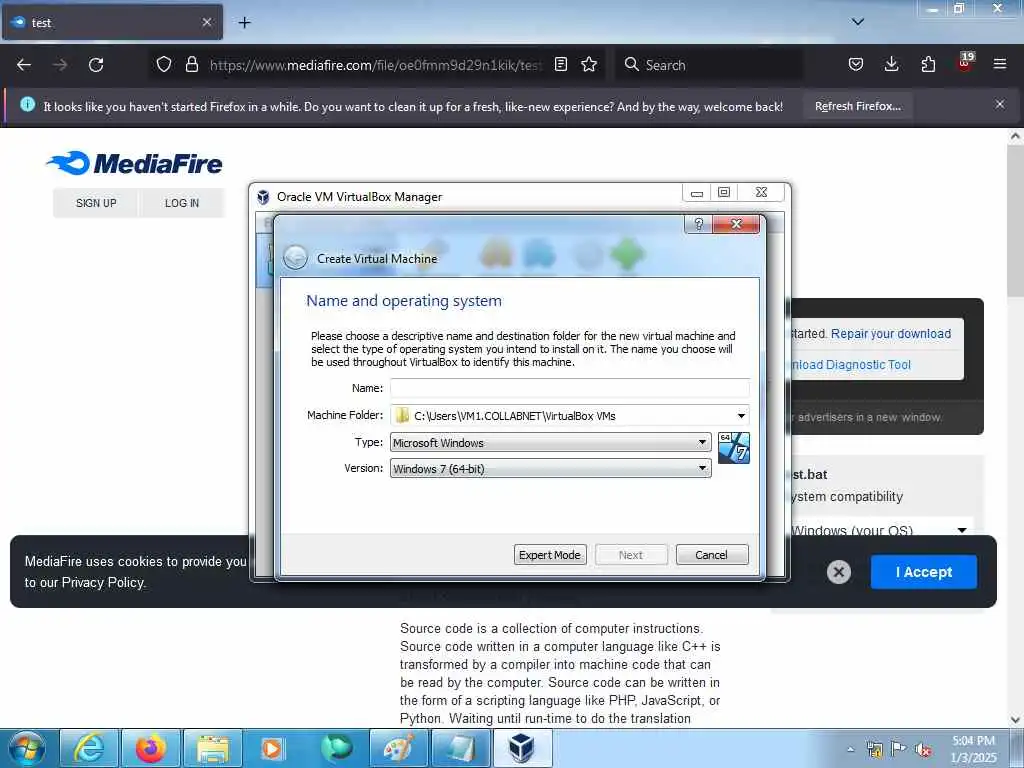Toggle reader view in the address bar
This screenshot has height=768, width=1024.
[560, 64]
